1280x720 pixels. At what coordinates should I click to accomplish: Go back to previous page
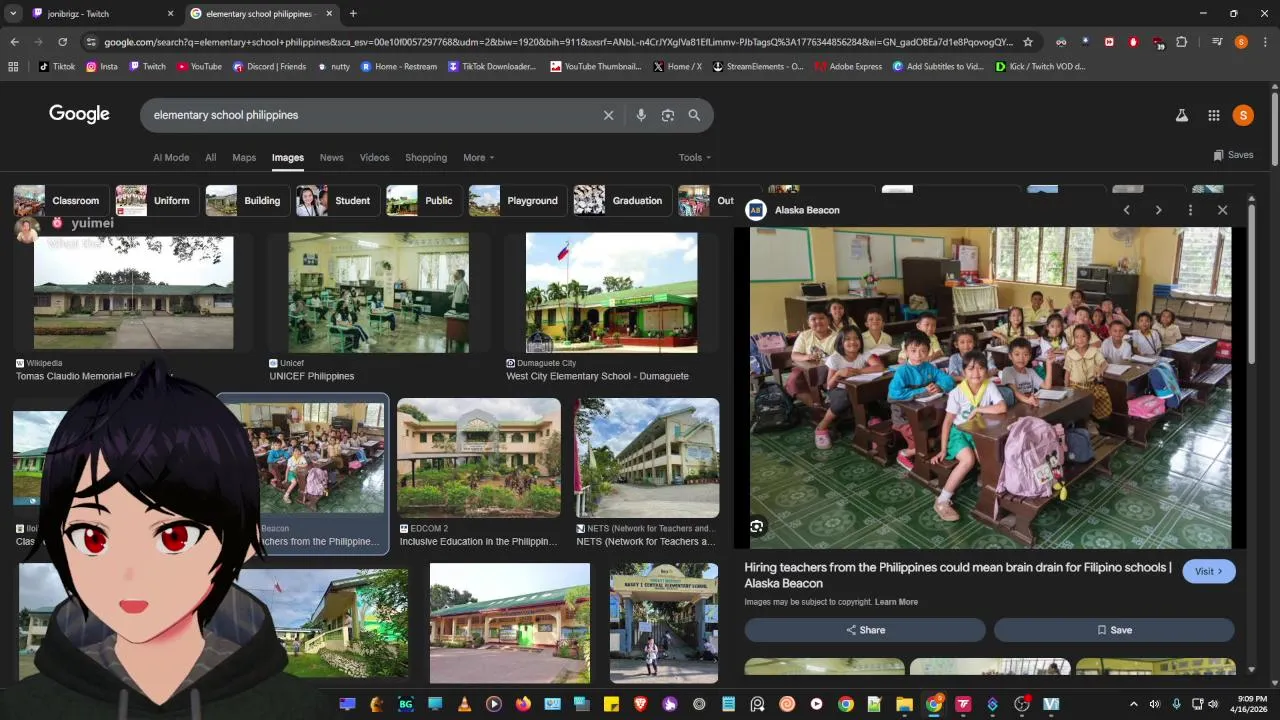click(14, 42)
